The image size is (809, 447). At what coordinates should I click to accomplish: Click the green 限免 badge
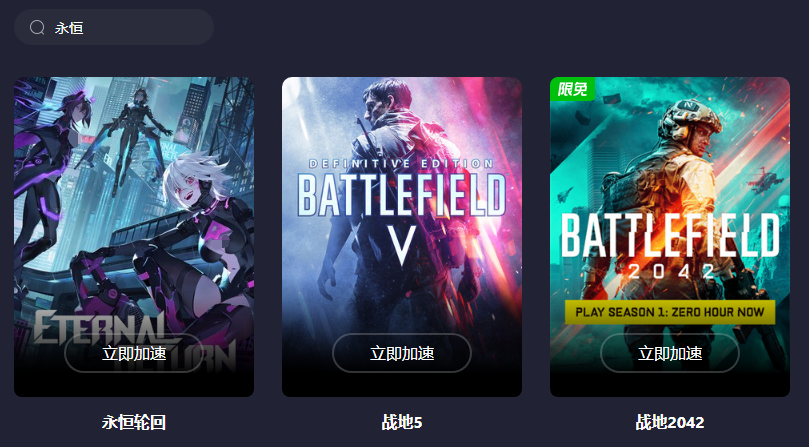coord(573,89)
